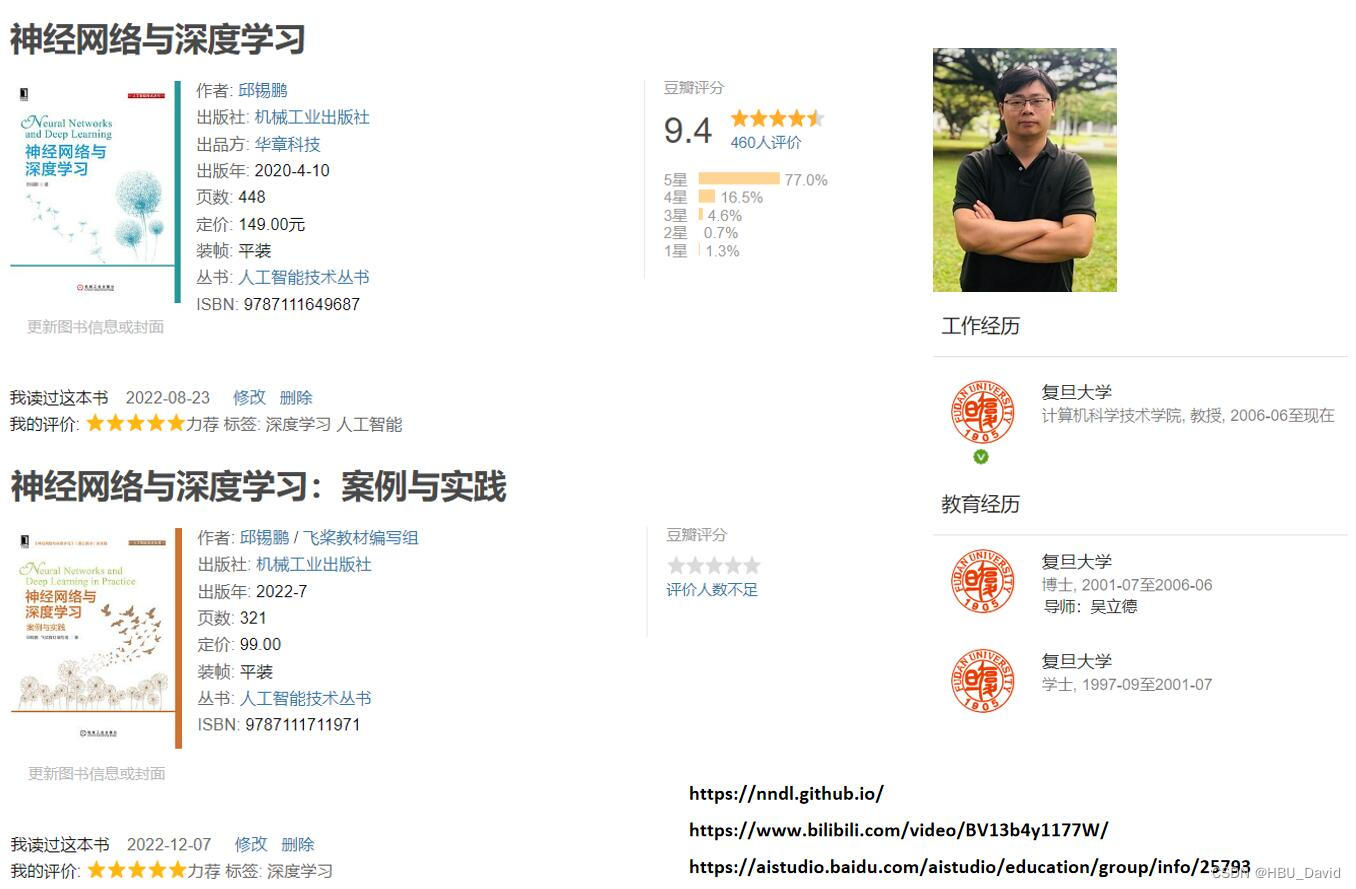Screen dimensions: 1356x889
Task: Click the 页数: 321 line
Action: pyautogui.click(x=232, y=618)
